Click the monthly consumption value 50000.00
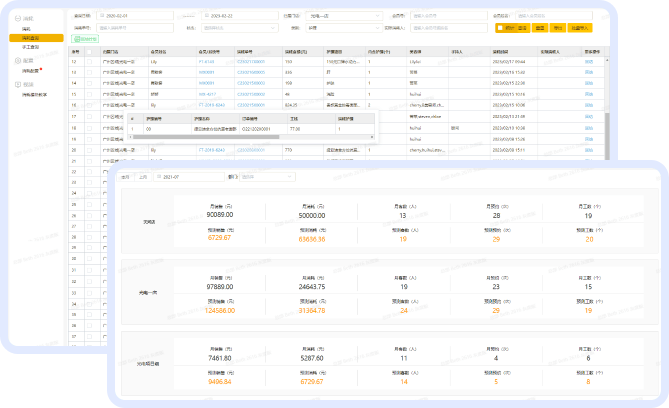Screen dimensions: 669x408 tap(312, 216)
